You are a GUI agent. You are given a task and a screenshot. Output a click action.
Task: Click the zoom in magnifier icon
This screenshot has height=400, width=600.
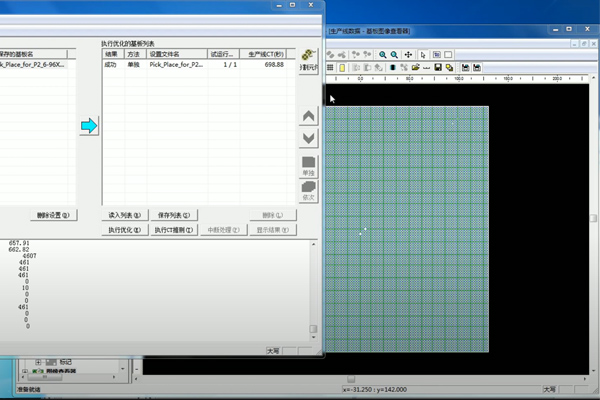click(x=382, y=55)
